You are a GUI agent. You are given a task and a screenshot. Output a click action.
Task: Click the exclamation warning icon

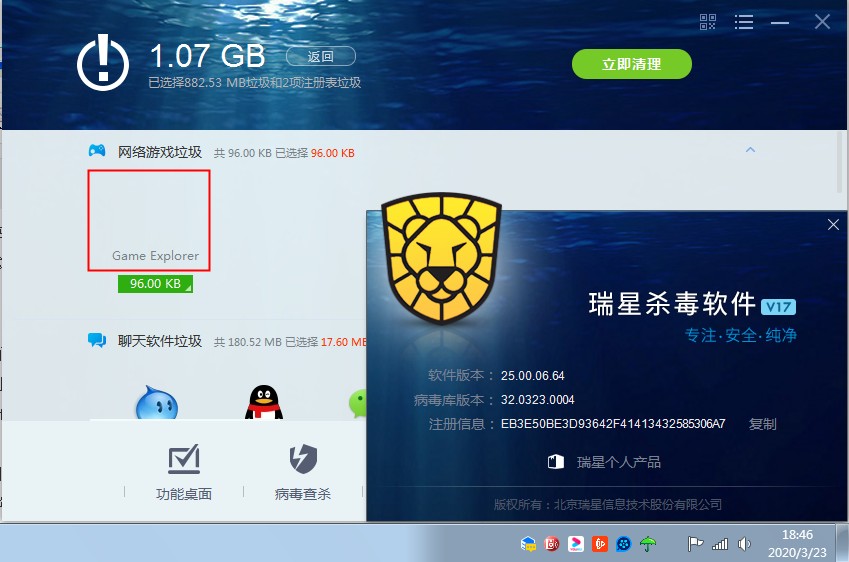pyautogui.click(x=103, y=62)
